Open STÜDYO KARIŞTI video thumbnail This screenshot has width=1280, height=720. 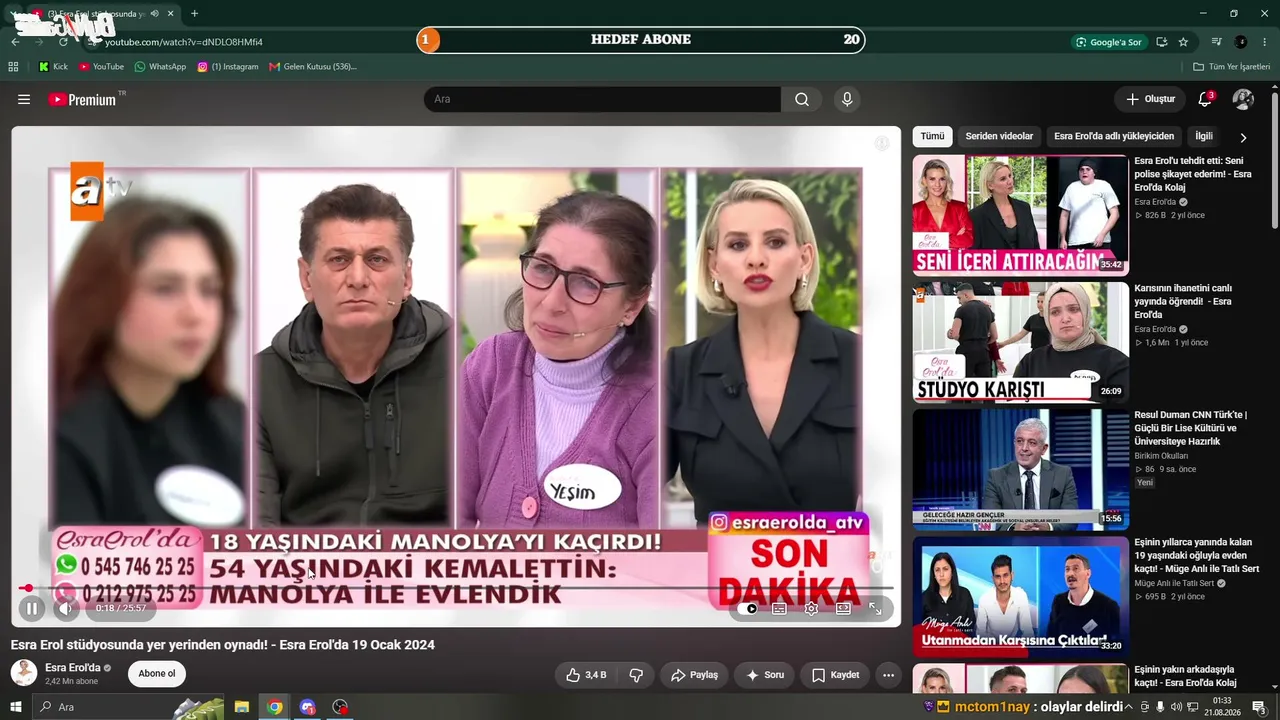(x=1020, y=342)
